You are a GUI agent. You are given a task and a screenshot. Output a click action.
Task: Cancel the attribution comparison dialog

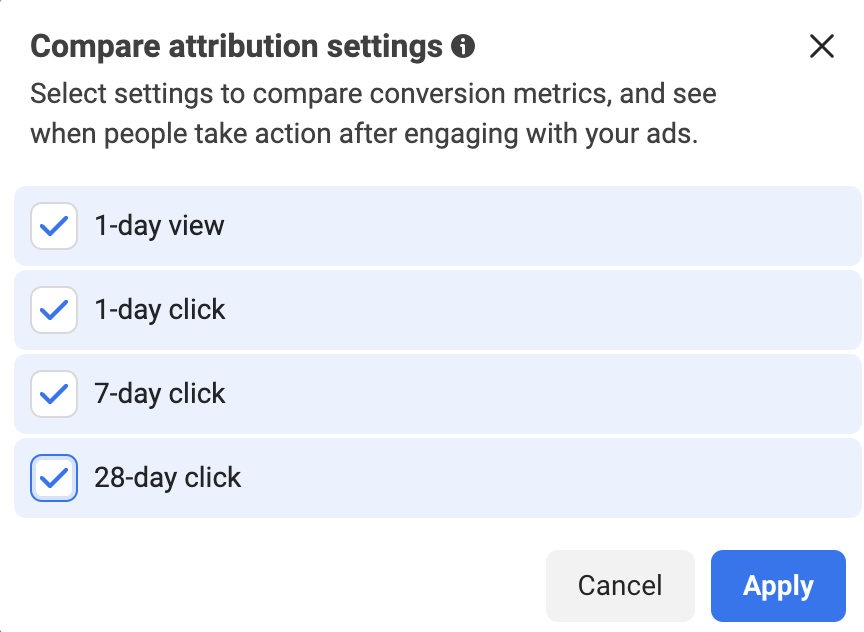(x=620, y=586)
